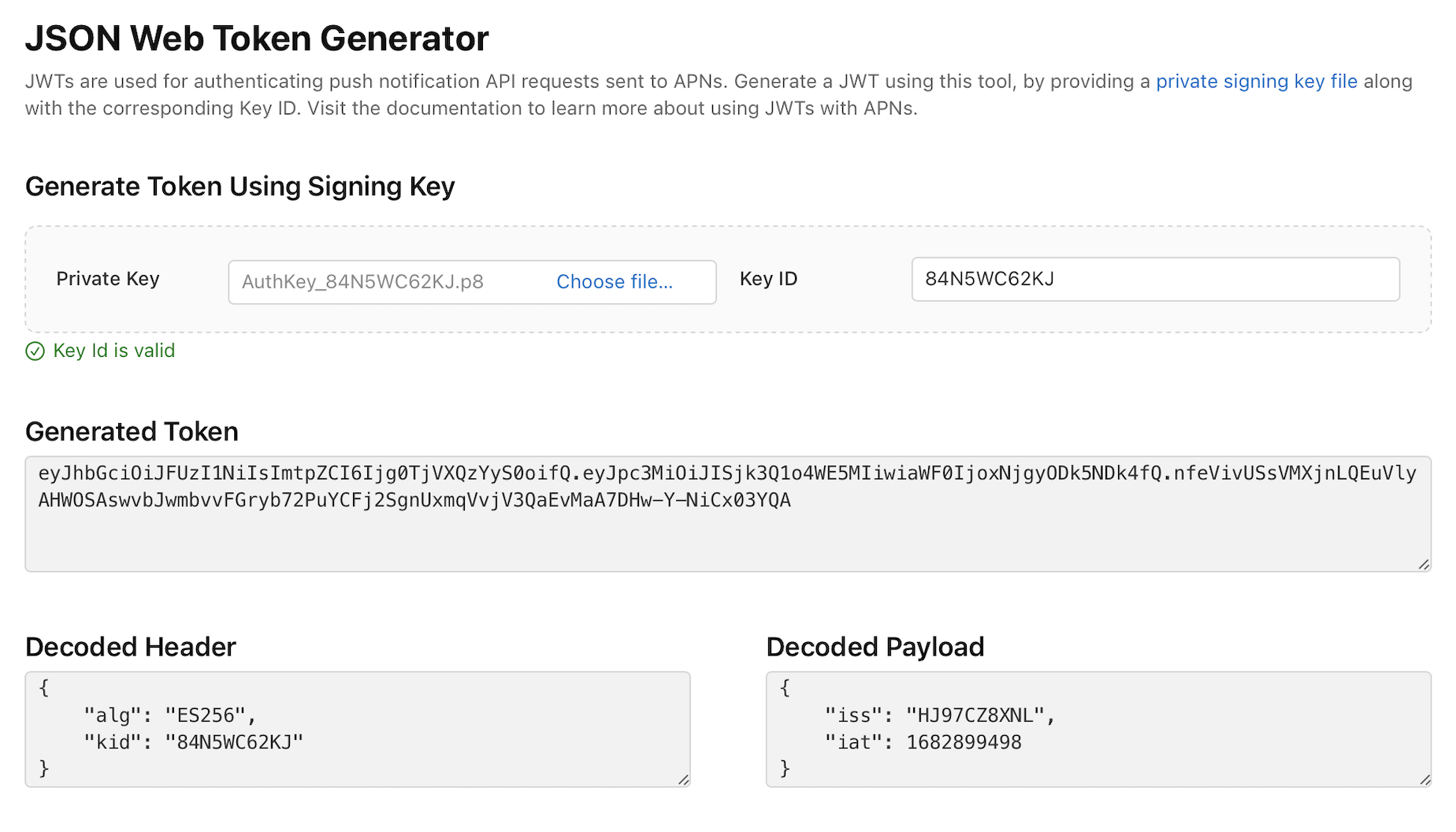Click the Decoded Payload section label
Image resolution: width=1456 pixels, height=832 pixels.
point(875,647)
